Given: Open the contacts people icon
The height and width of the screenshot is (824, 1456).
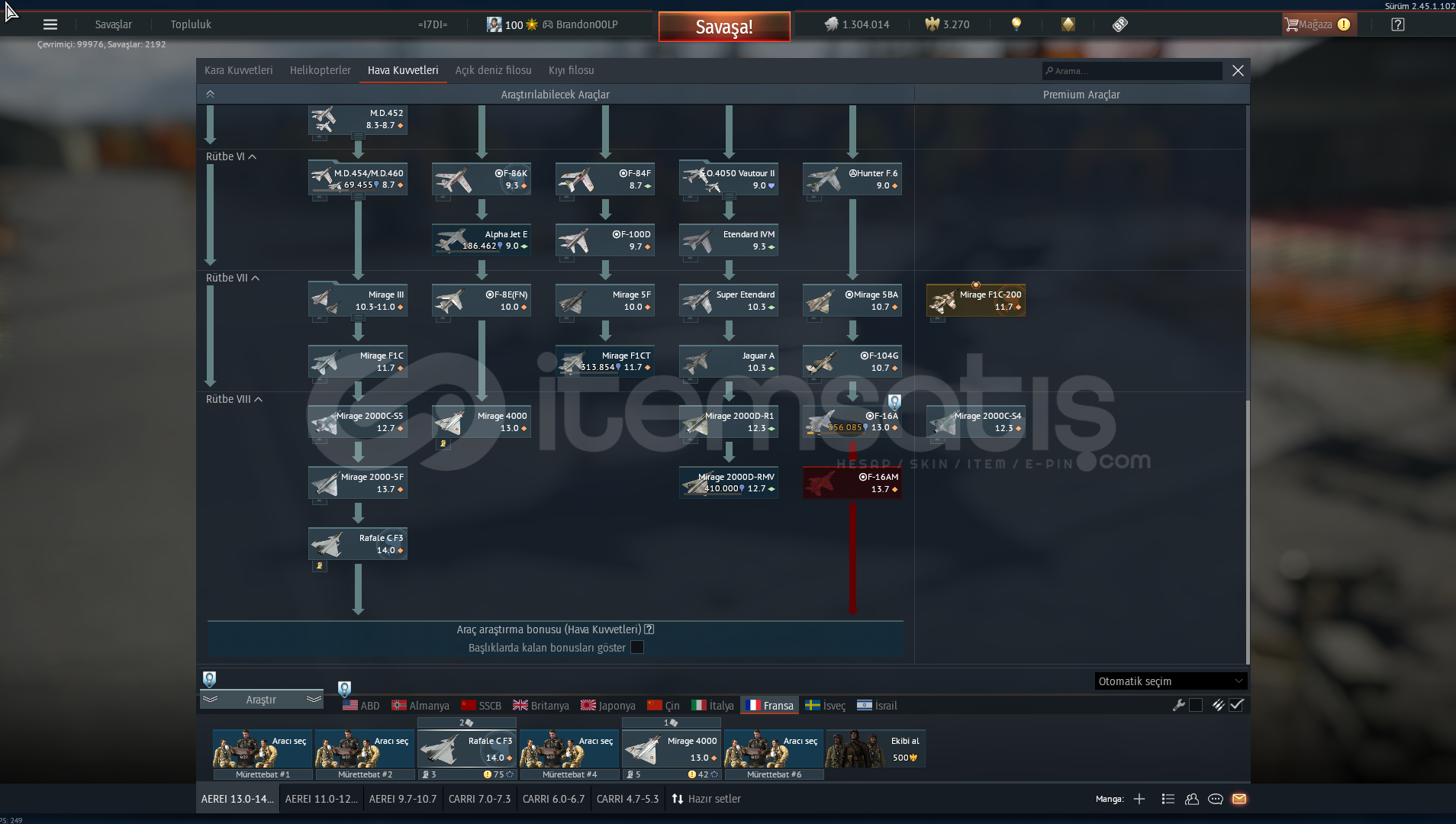Looking at the screenshot, I should (1191, 799).
